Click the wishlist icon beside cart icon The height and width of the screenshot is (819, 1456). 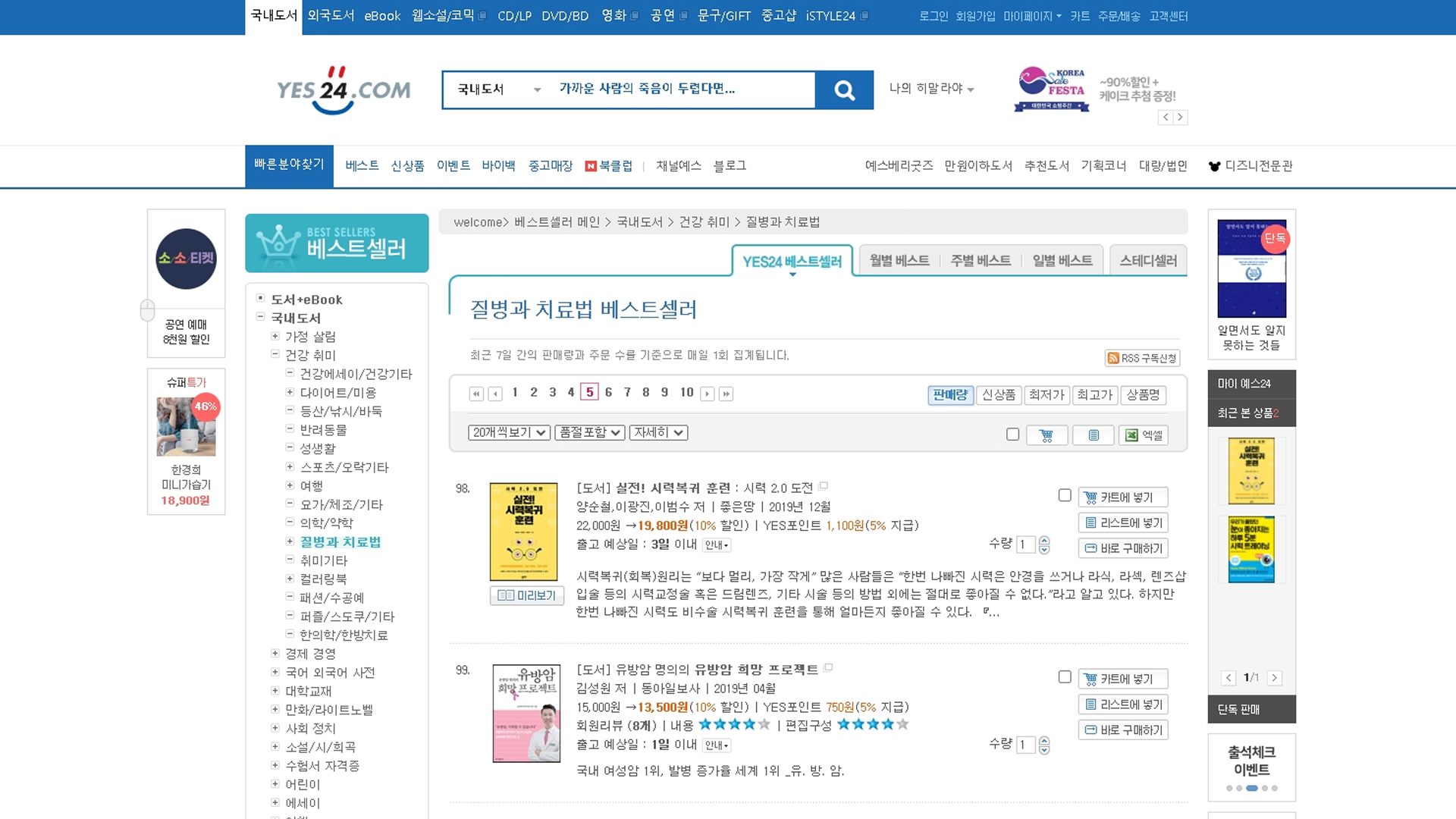(x=1093, y=435)
